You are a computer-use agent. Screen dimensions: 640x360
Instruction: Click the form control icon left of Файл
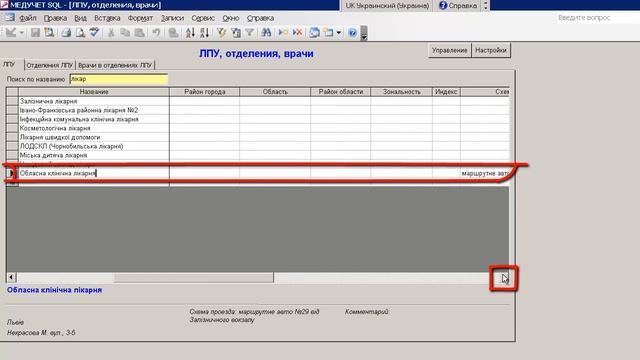coord(9,18)
